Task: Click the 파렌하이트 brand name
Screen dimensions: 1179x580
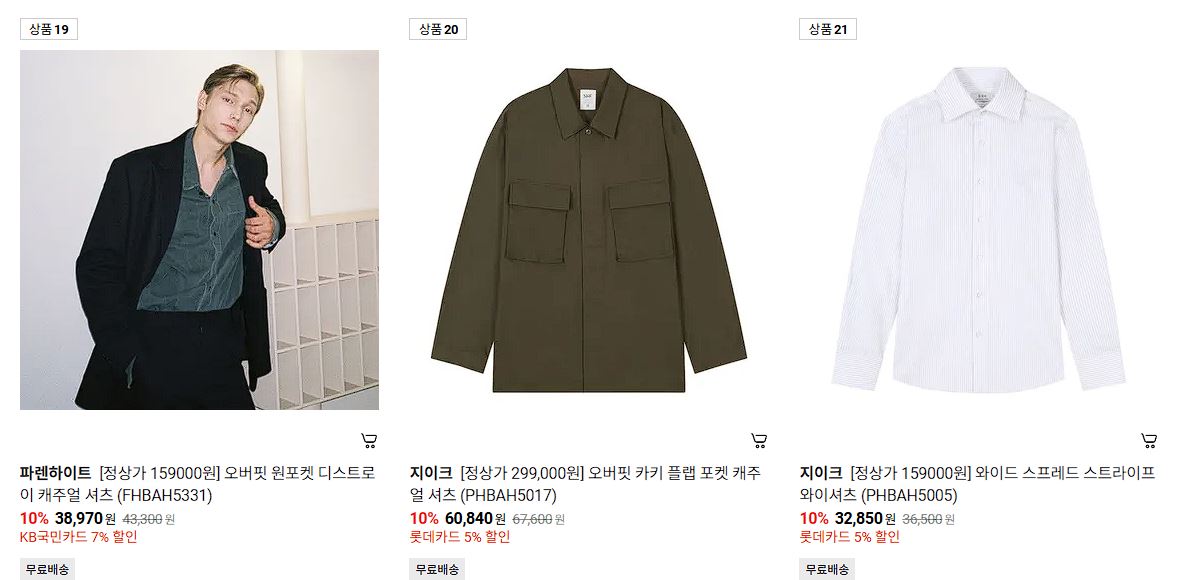Action: (55, 474)
